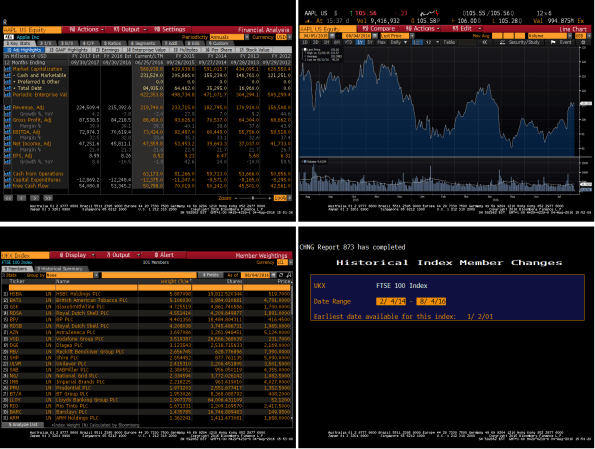Switch to Key Stats tab
The width and height of the screenshot is (595, 449).
click(x=19, y=43)
